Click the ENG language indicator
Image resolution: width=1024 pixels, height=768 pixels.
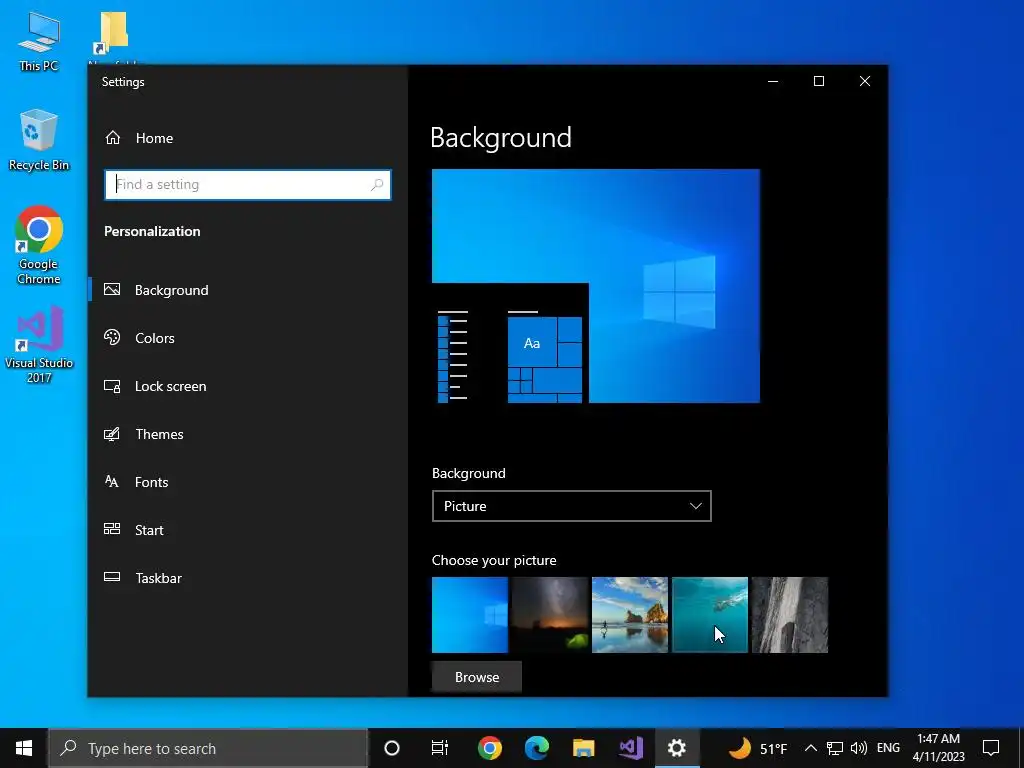[x=888, y=748]
